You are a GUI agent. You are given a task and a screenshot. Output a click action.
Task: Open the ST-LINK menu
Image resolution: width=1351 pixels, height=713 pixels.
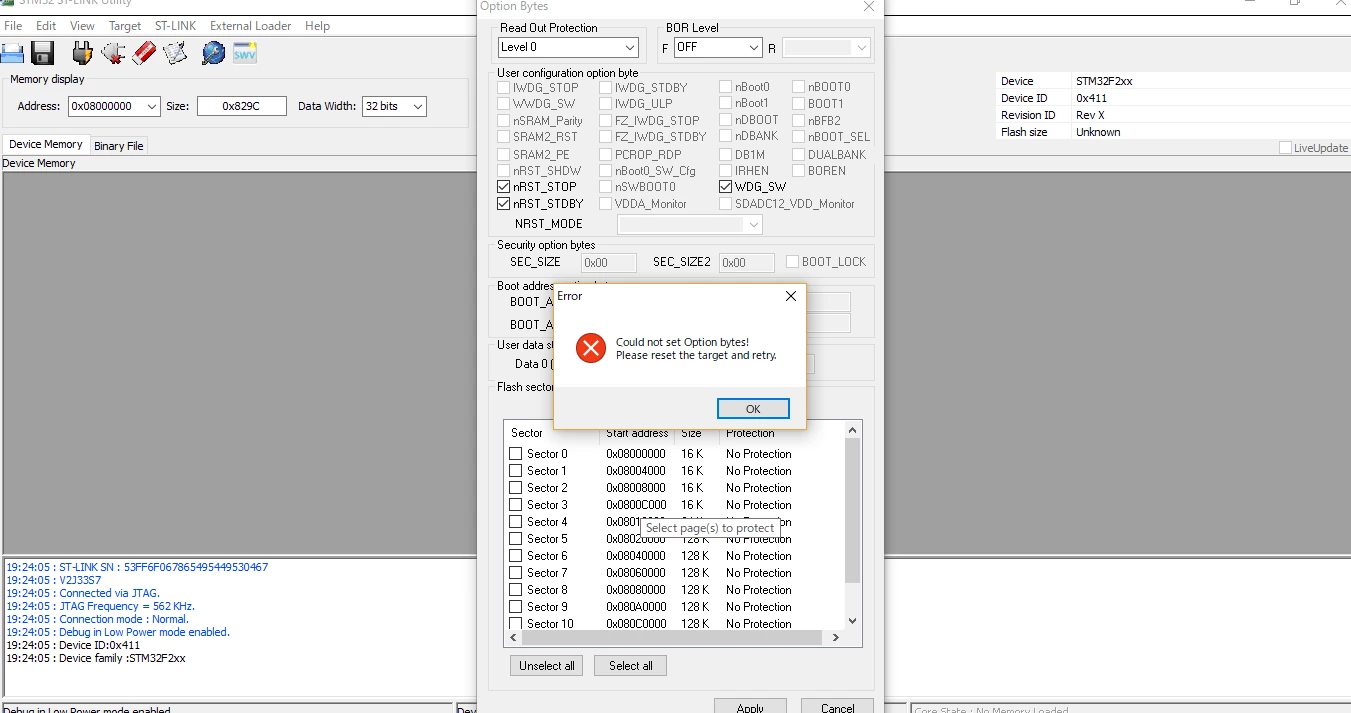176,25
